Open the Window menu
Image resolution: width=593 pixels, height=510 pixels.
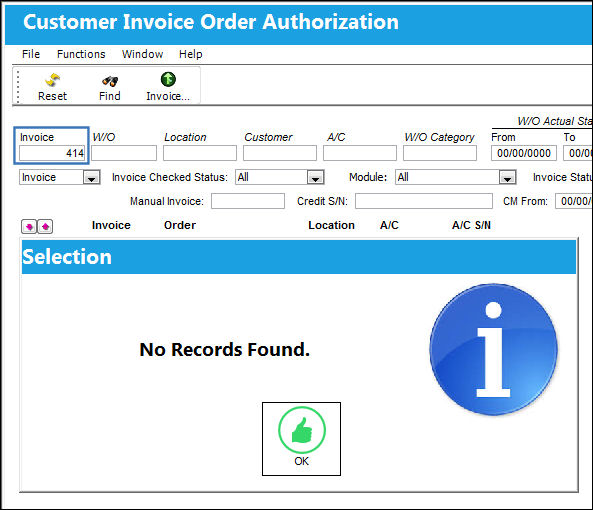(142, 54)
